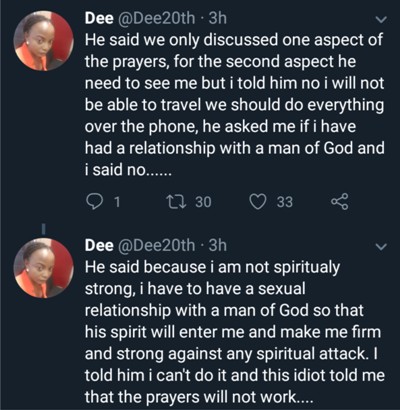
Task: Click the like count showing 33
Action: click(x=285, y=202)
